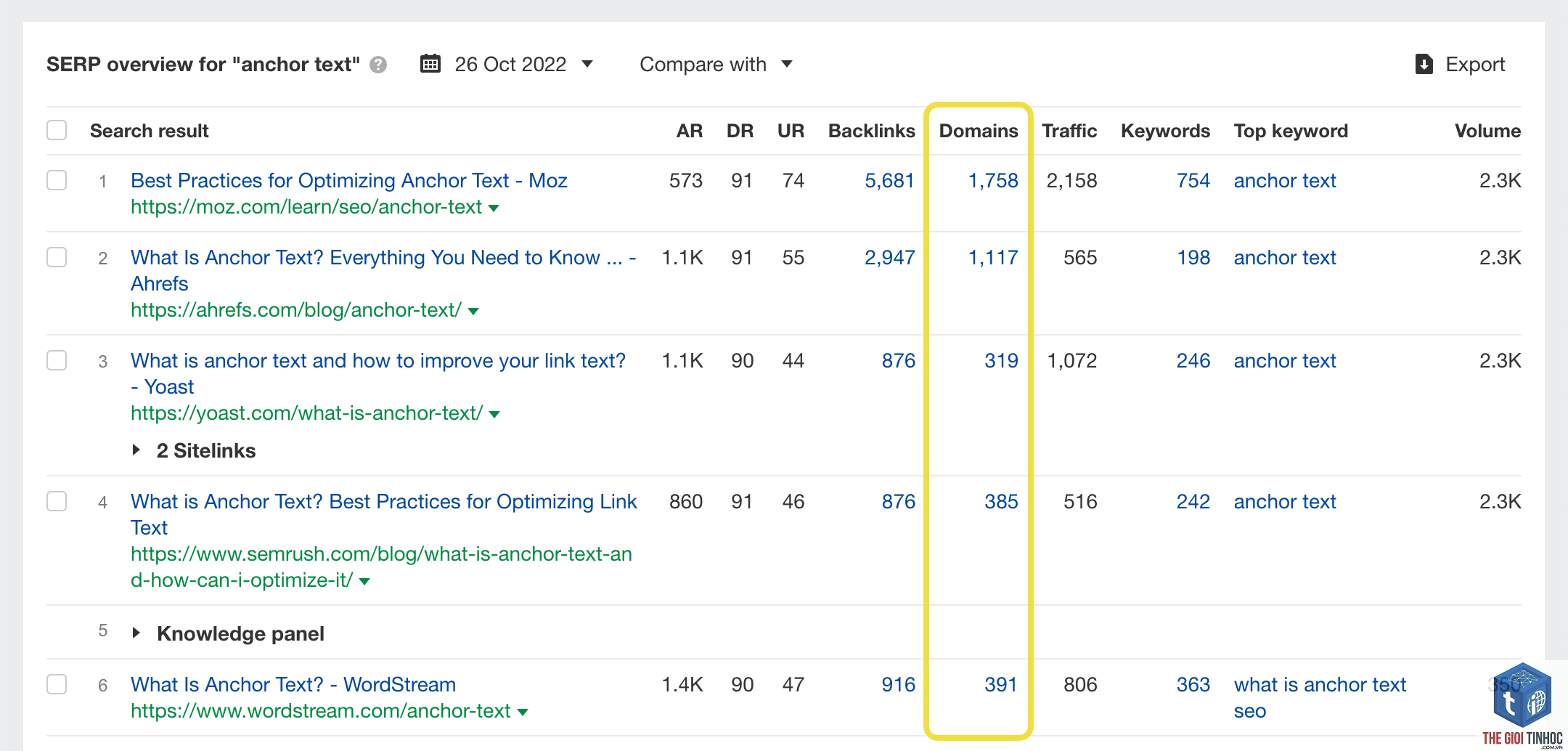Click the calendar icon beside the date

(430, 64)
